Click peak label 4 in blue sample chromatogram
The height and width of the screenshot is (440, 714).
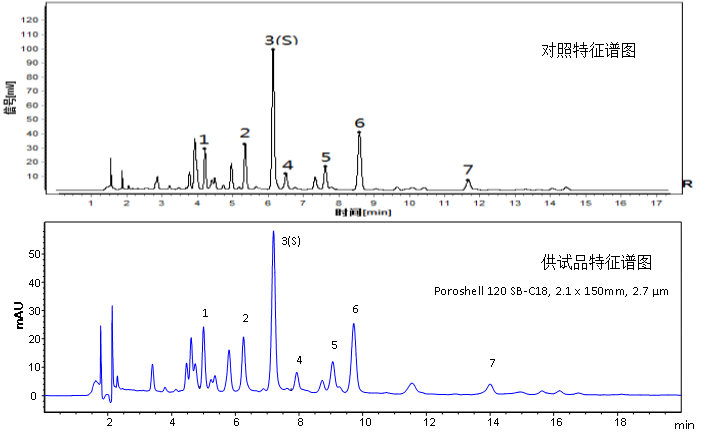(299, 360)
